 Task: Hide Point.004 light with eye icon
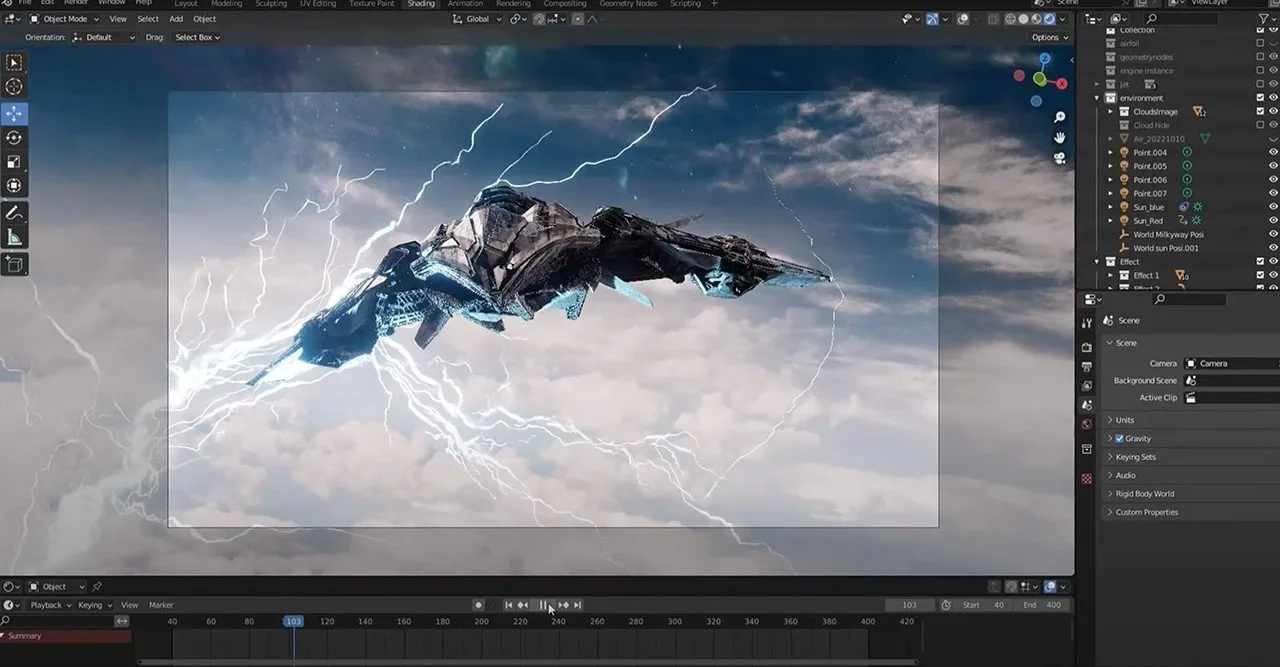[1273, 152]
